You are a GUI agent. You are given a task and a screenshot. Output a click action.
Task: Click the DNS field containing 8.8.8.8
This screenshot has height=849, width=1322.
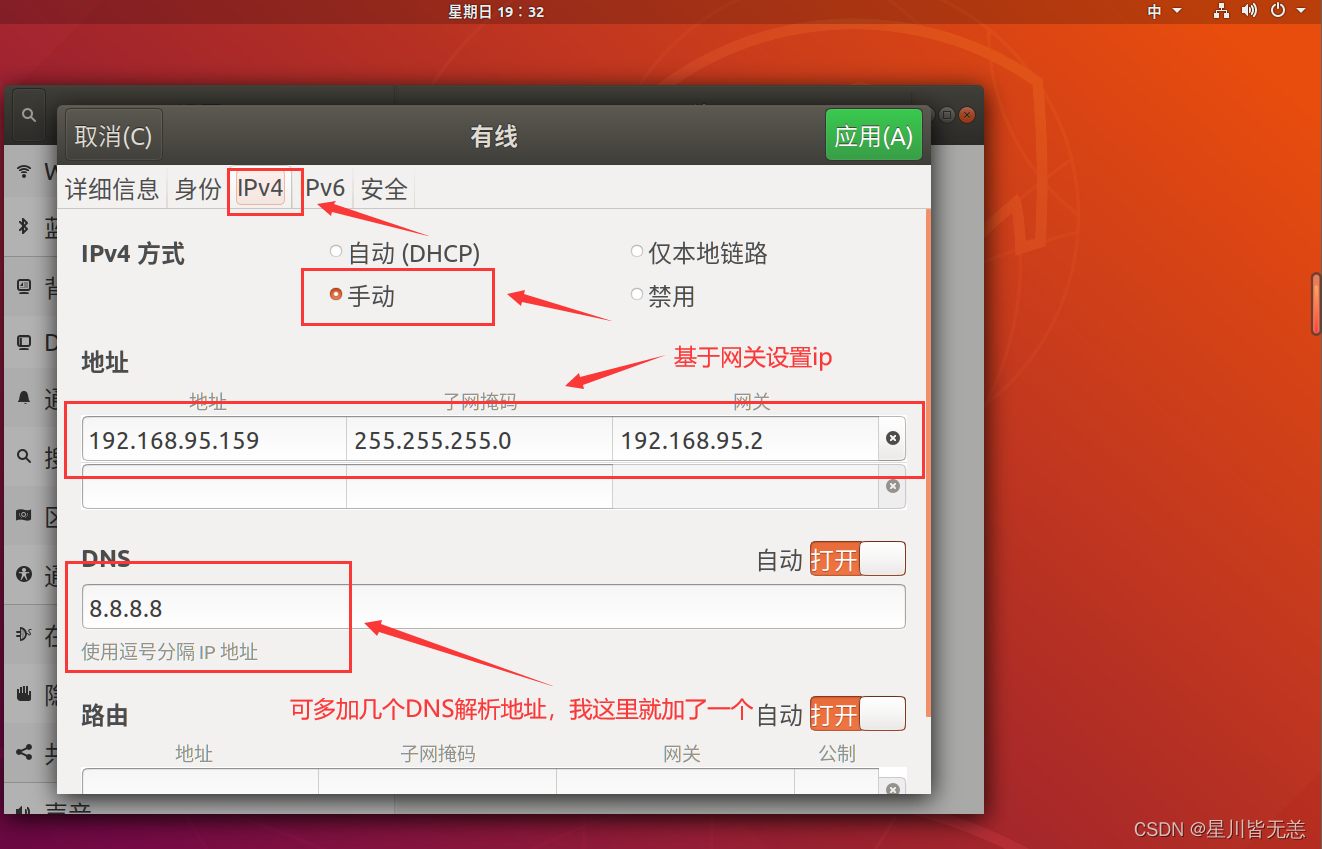[x=493, y=607]
